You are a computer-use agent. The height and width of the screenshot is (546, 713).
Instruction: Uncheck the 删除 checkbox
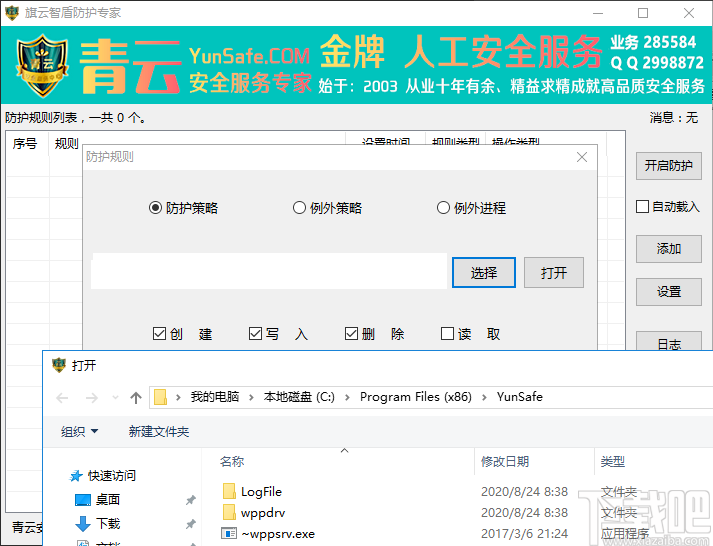tap(351, 334)
